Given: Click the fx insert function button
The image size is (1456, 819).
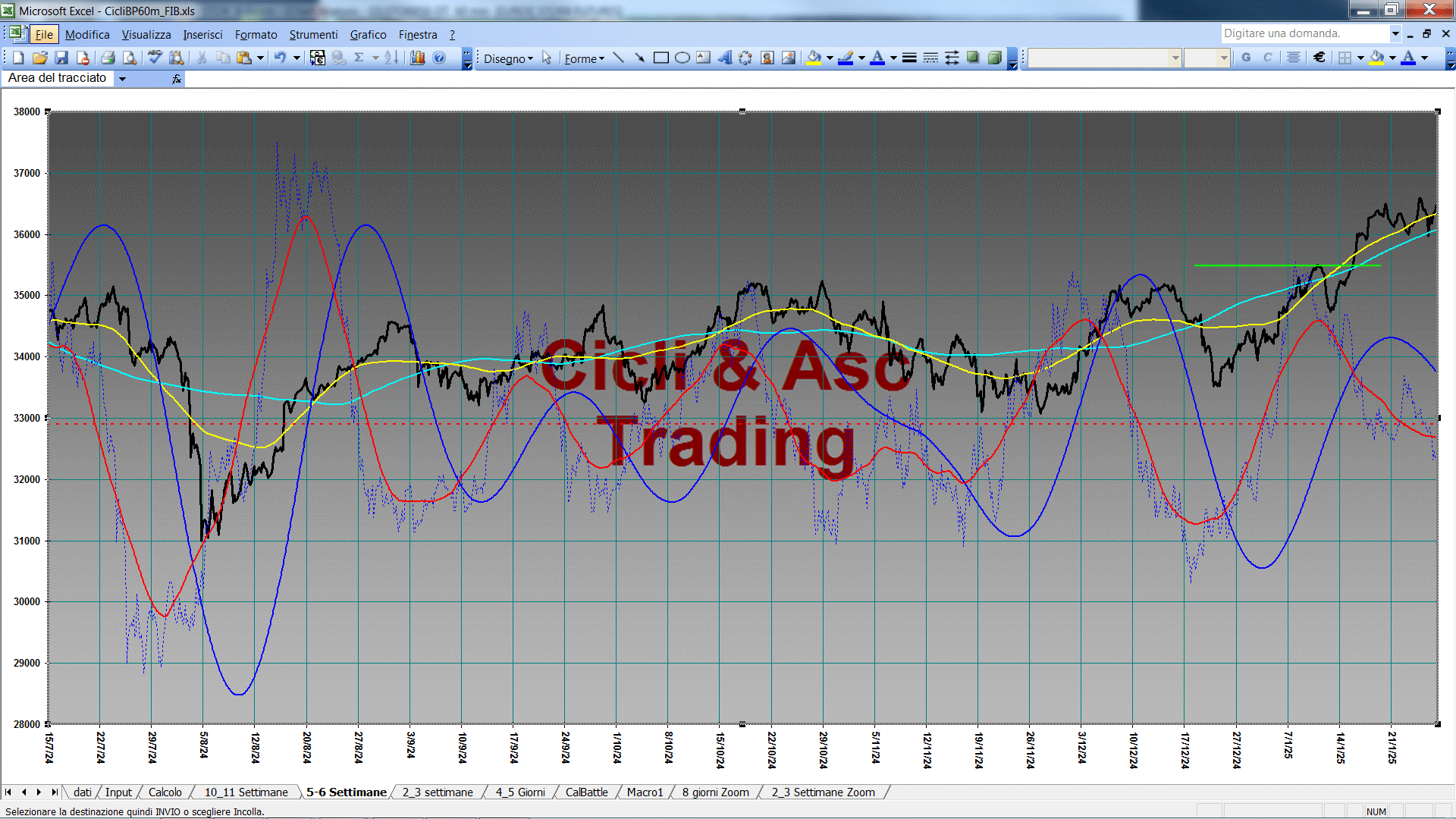Looking at the screenshot, I should pyautogui.click(x=177, y=79).
